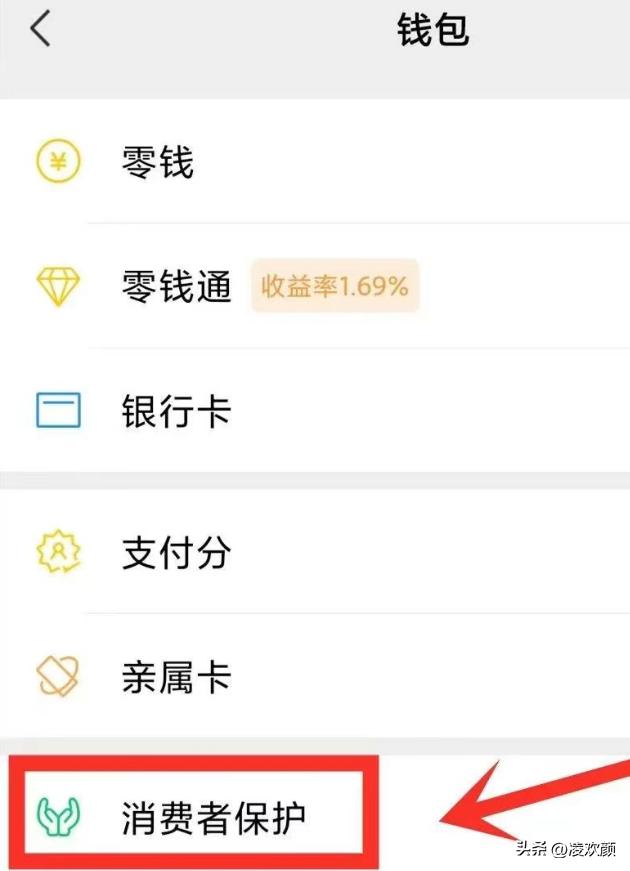Screen dimensions: 630x871
Task: Click the 支付分 badge icon
Action: click(58, 552)
